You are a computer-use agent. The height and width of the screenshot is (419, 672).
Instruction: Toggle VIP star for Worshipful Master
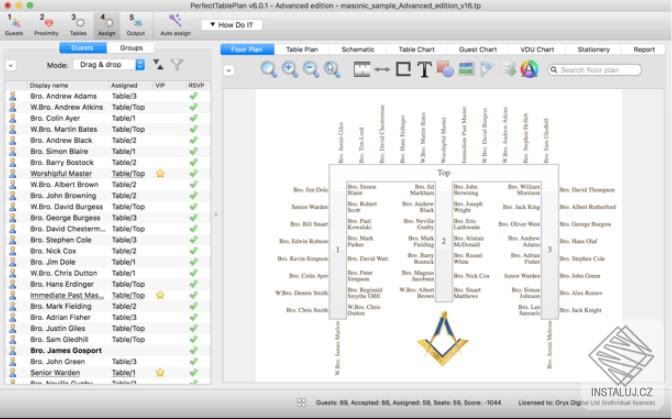160,174
